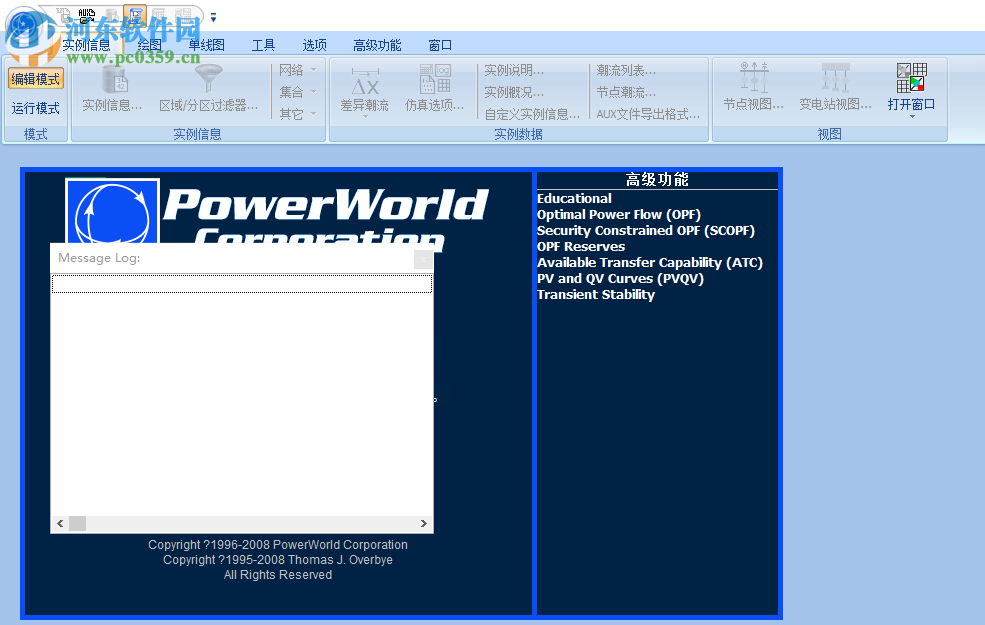Open Transient Stability from advanced features list
This screenshot has width=985, height=625.
click(595, 294)
